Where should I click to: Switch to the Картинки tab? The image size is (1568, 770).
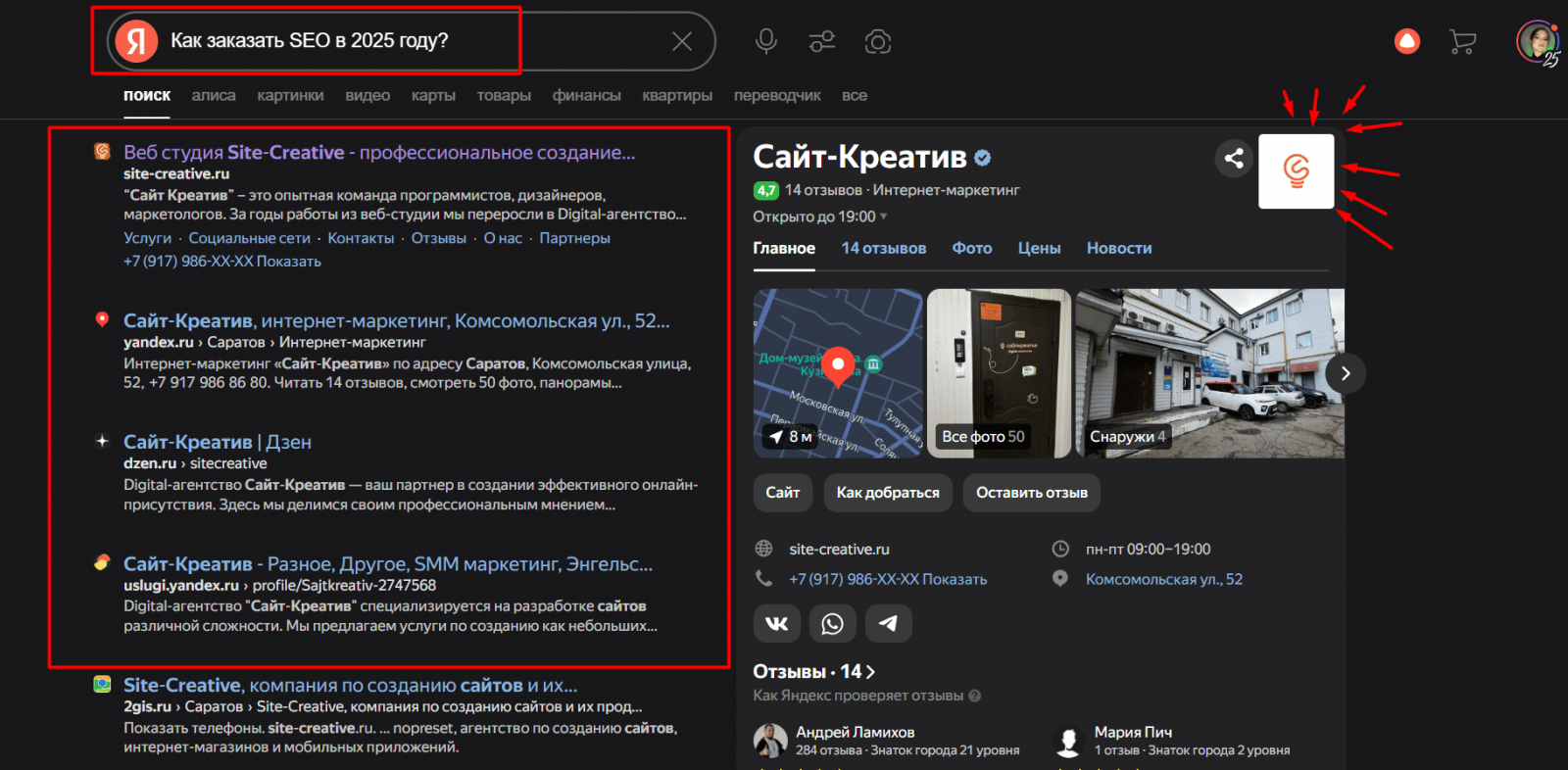point(290,95)
